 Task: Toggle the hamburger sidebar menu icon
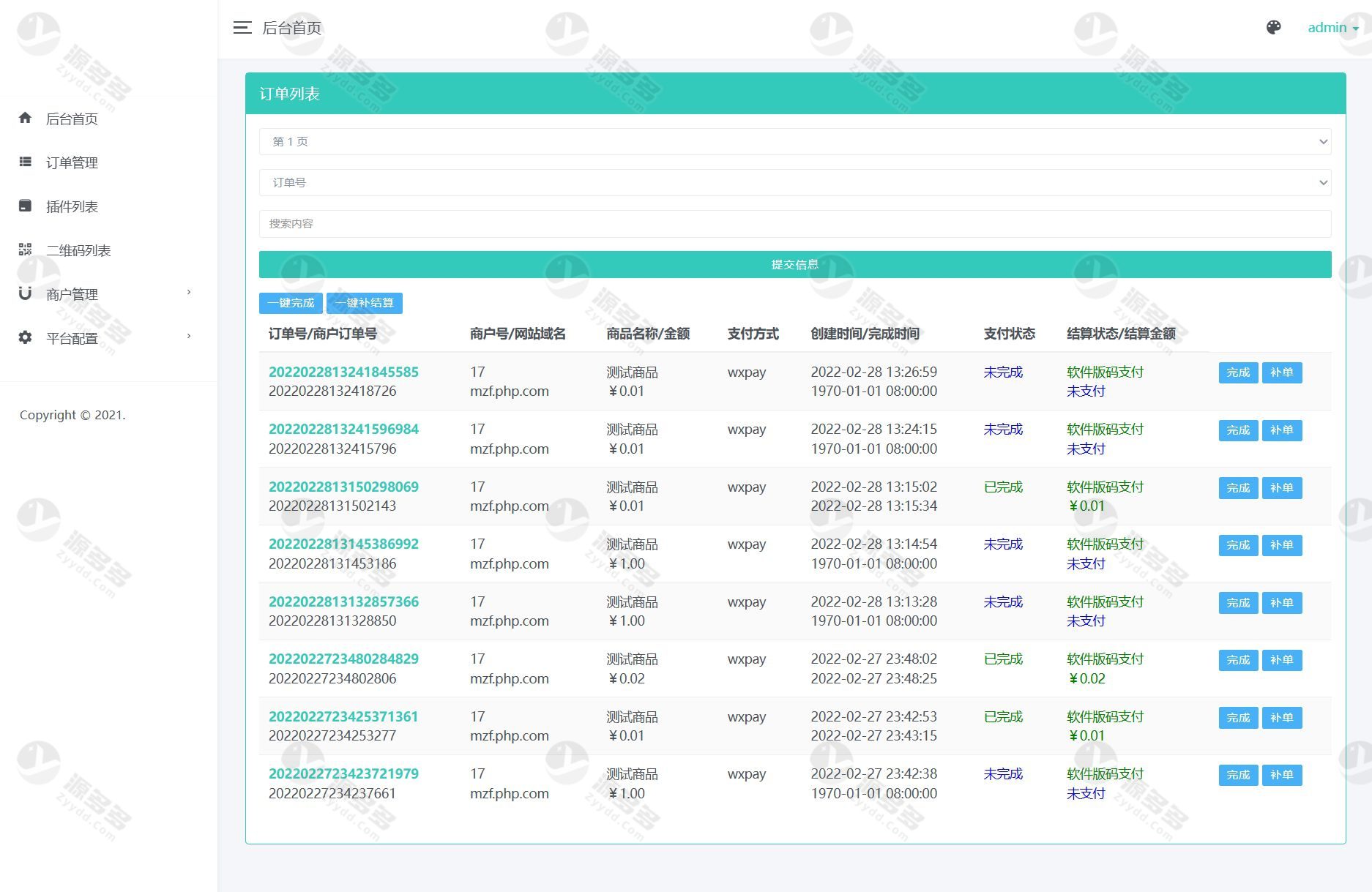(x=242, y=28)
